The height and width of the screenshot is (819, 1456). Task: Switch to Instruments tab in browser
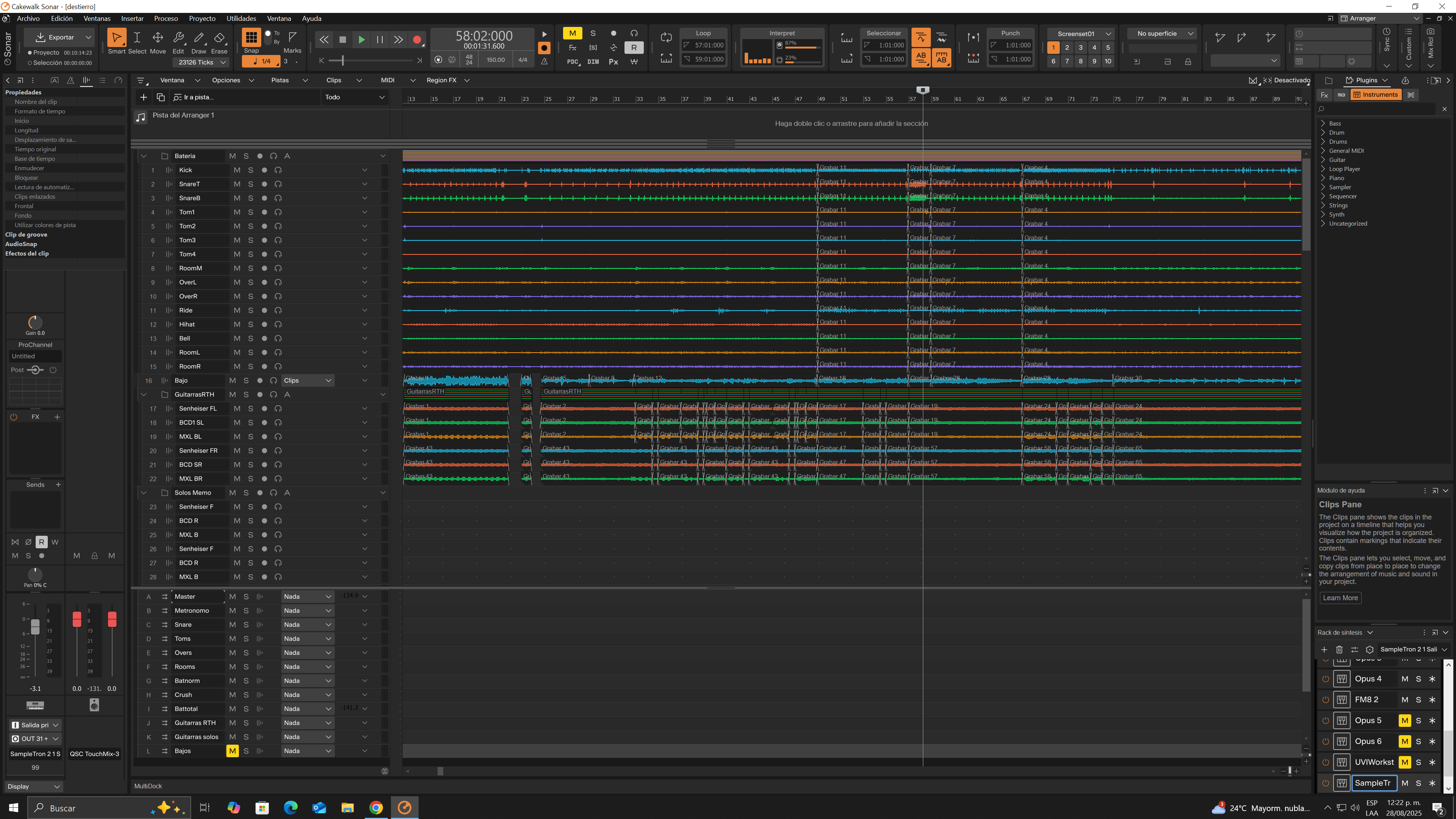point(1376,95)
